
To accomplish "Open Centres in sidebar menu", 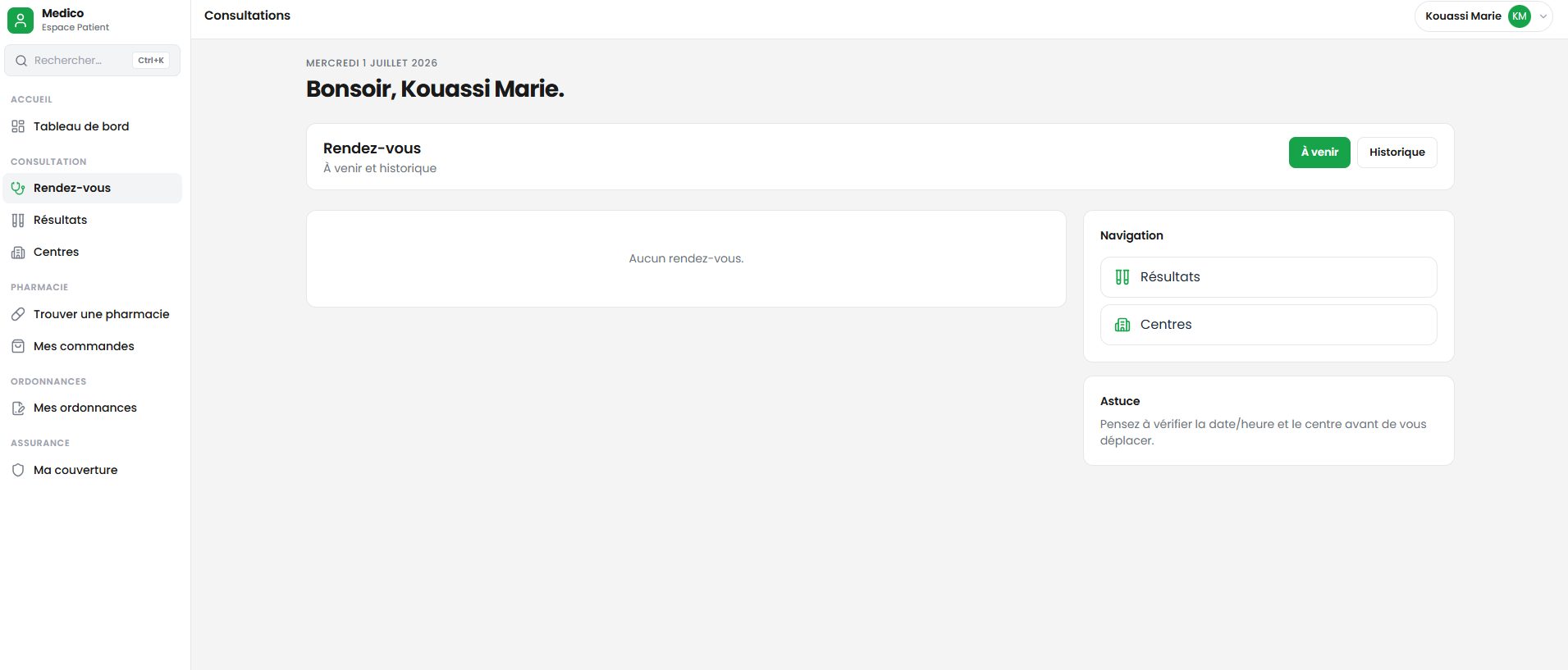I will (93, 252).
